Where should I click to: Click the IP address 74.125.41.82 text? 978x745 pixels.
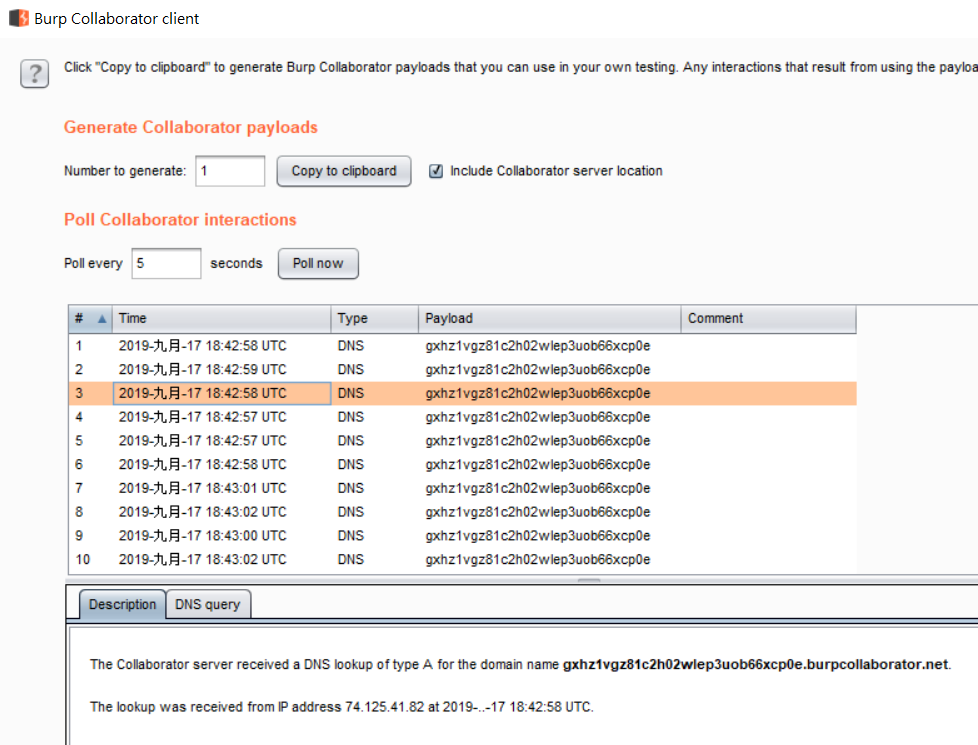tap(384, 707)
